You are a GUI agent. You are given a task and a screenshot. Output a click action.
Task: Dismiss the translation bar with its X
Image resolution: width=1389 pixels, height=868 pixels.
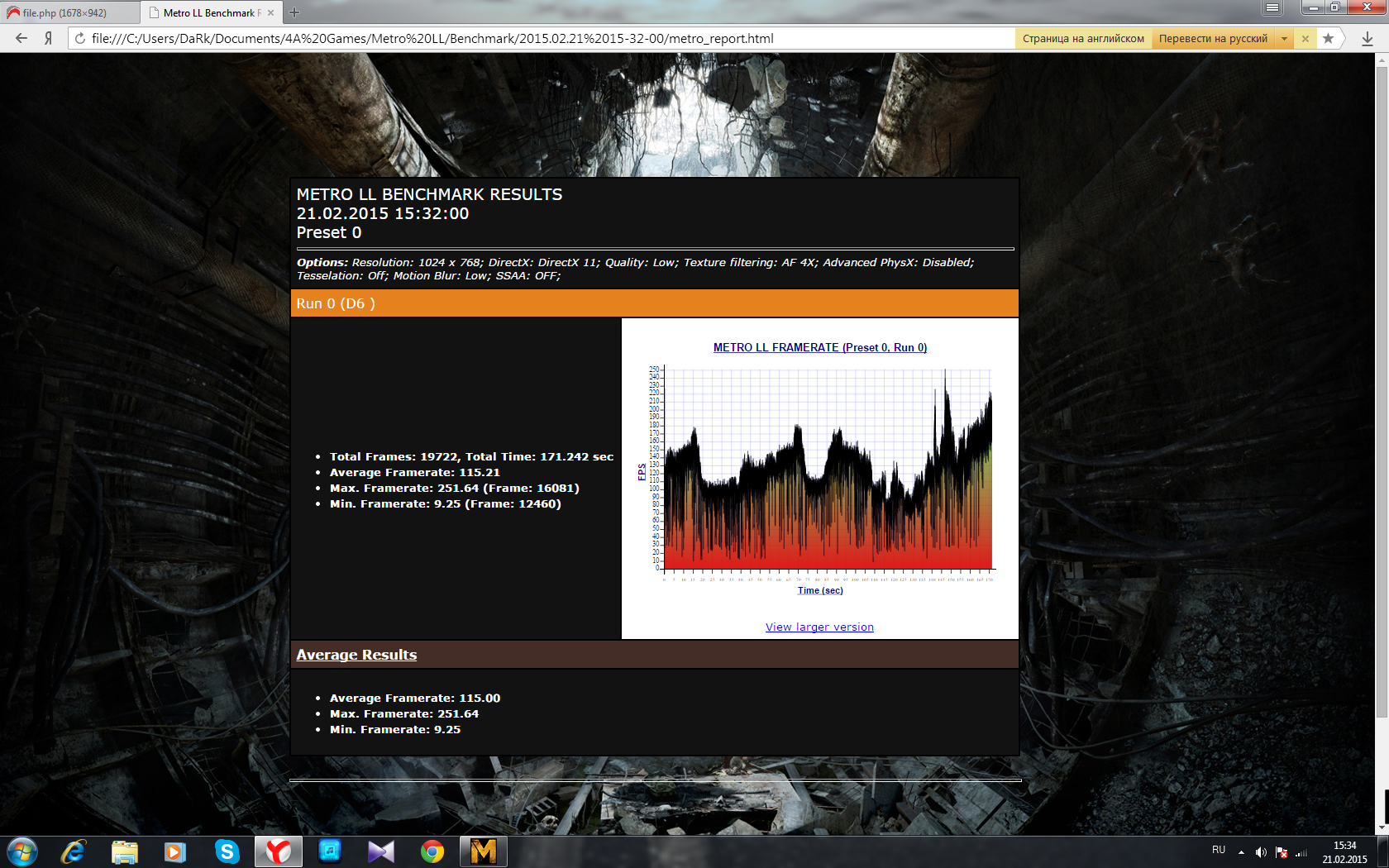(1305, 39)
